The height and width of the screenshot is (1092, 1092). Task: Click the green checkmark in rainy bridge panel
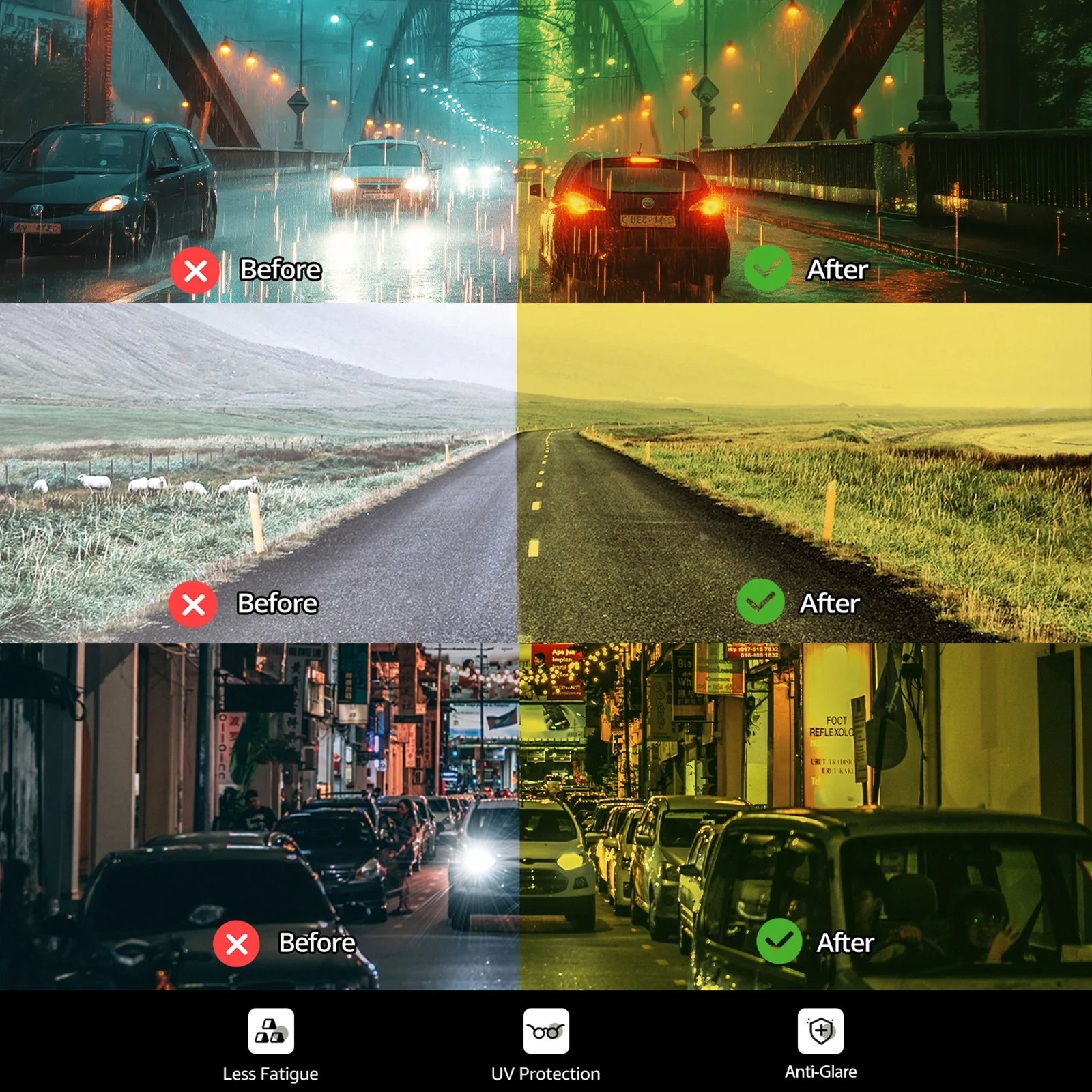point(768,269)
